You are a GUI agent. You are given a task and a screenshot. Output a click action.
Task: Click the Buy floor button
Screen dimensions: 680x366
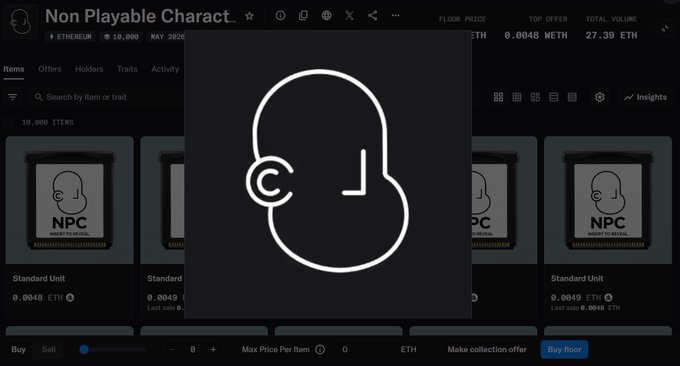[x=564, y=350]
